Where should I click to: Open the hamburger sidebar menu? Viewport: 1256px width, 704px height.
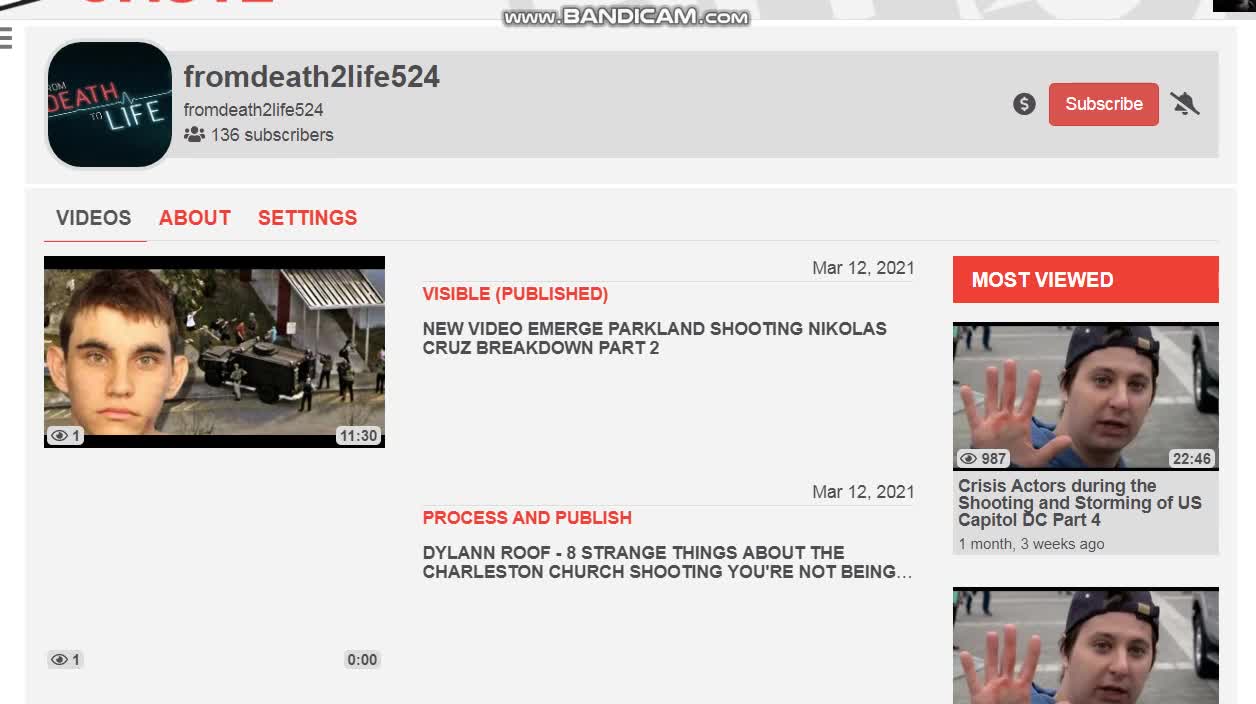(5, 38)
